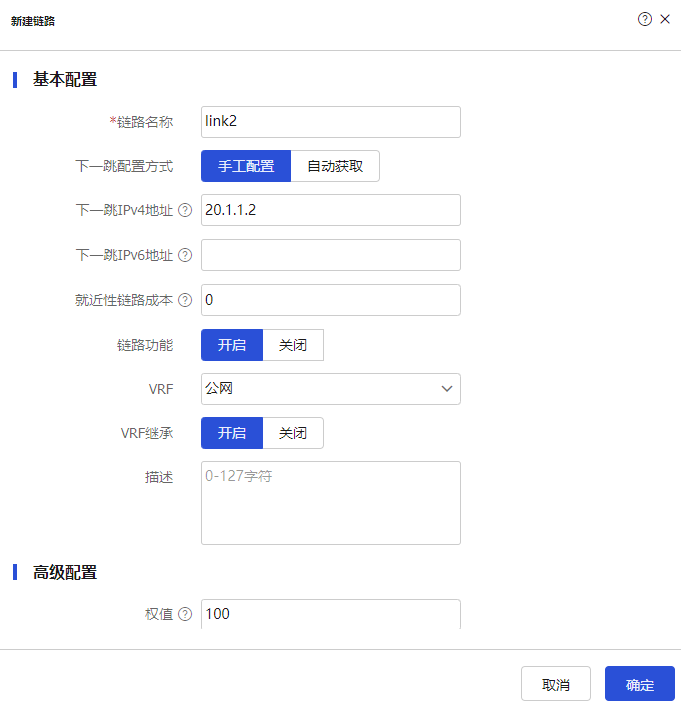Set VRF继承 to 关闭
Viewport: 681px width, 711px height.
293,433
